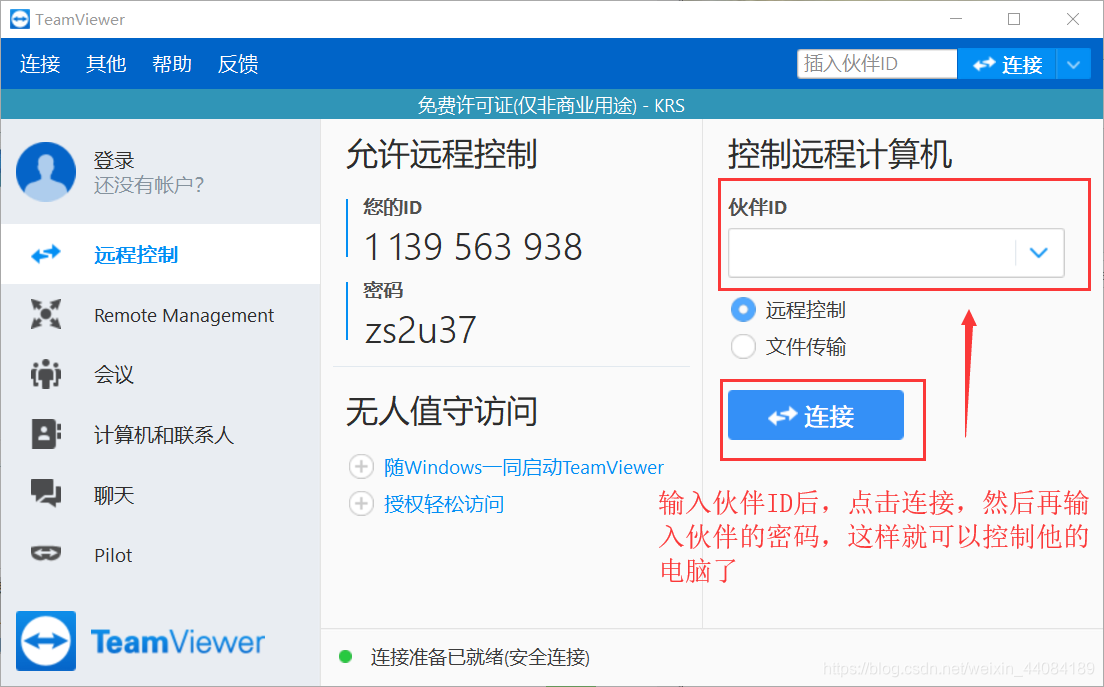Click the meeting people icon
This screenshot has height=687, width=1104.
[46, 374]
